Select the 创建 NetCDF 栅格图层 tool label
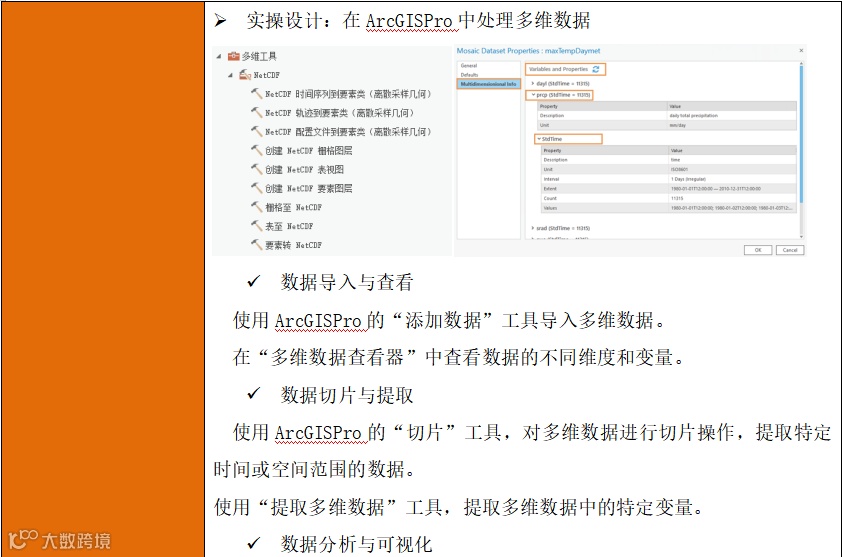 point(309,151)
